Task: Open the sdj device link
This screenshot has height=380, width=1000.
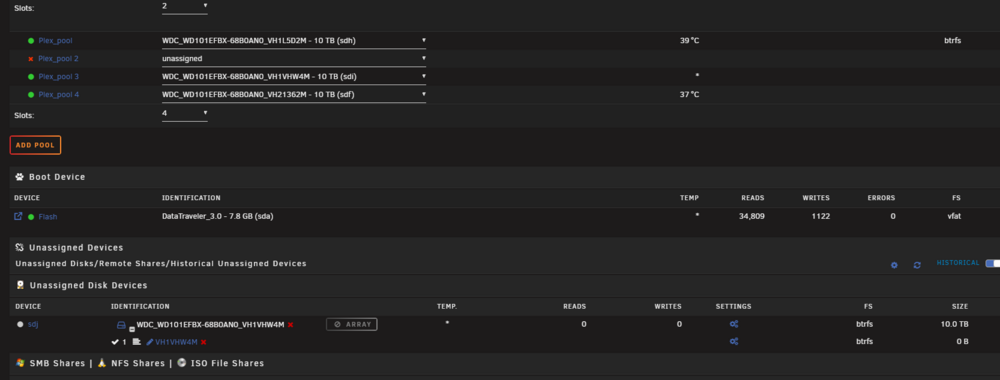Action: coord(33,324)
